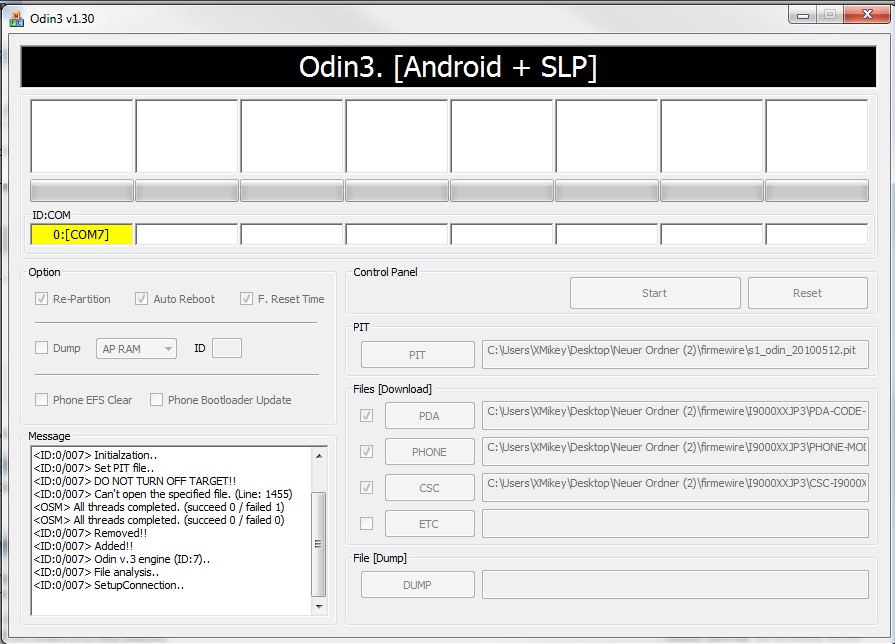Close the Odin3 window
The height and width of the screenshot is (644, 895).
point(867,15)
